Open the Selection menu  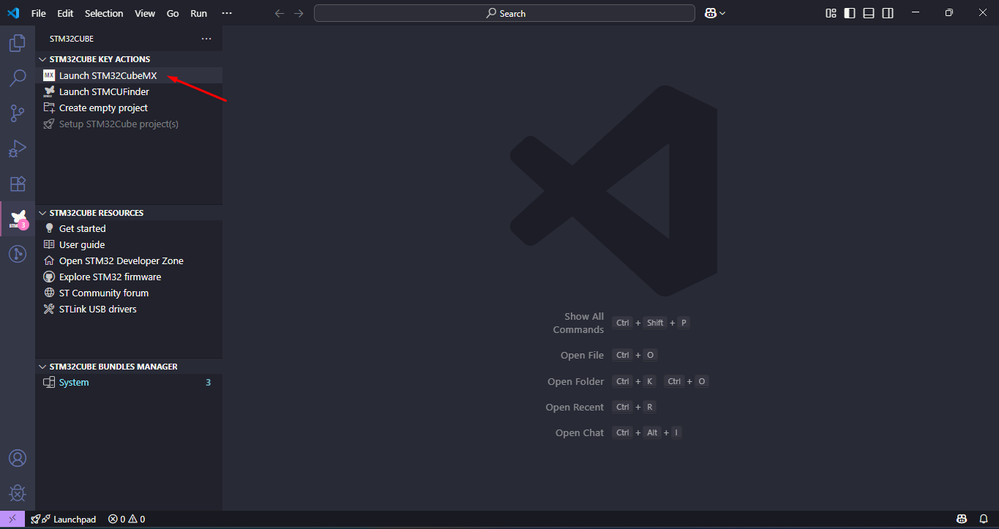pyautogui.click(x=104, y=13)
